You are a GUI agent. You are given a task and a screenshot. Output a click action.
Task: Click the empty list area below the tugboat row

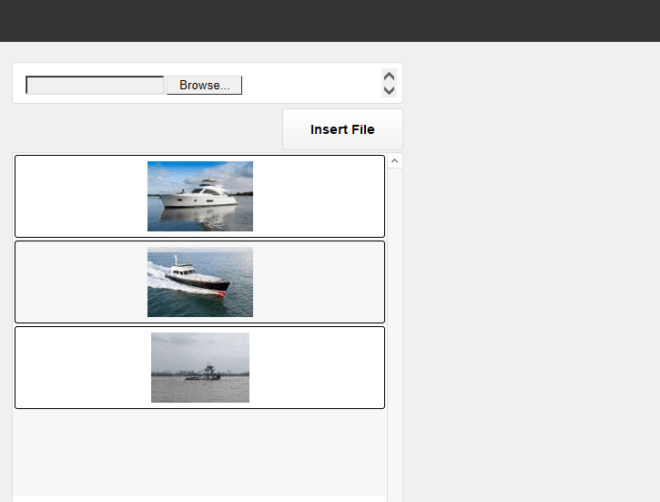(x=200, y=452)
